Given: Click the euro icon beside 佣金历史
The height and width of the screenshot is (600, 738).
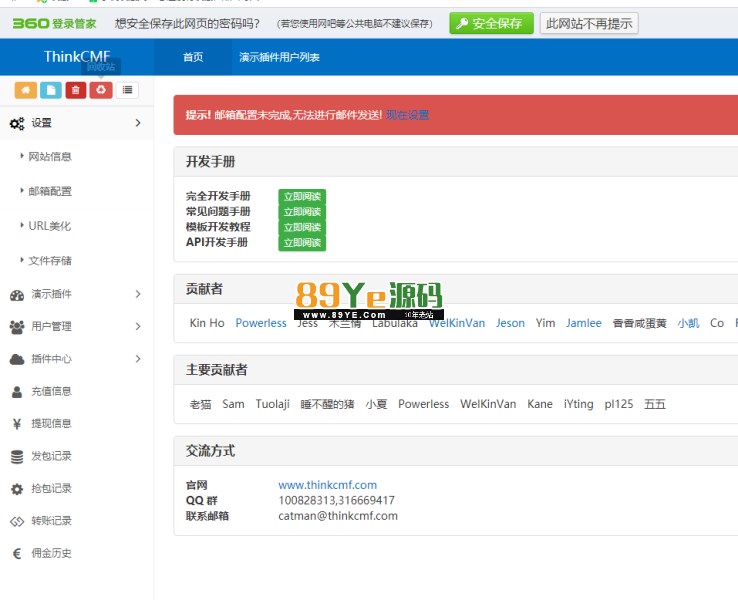Looking at the screenshot, I should click(x=17, y=554).
